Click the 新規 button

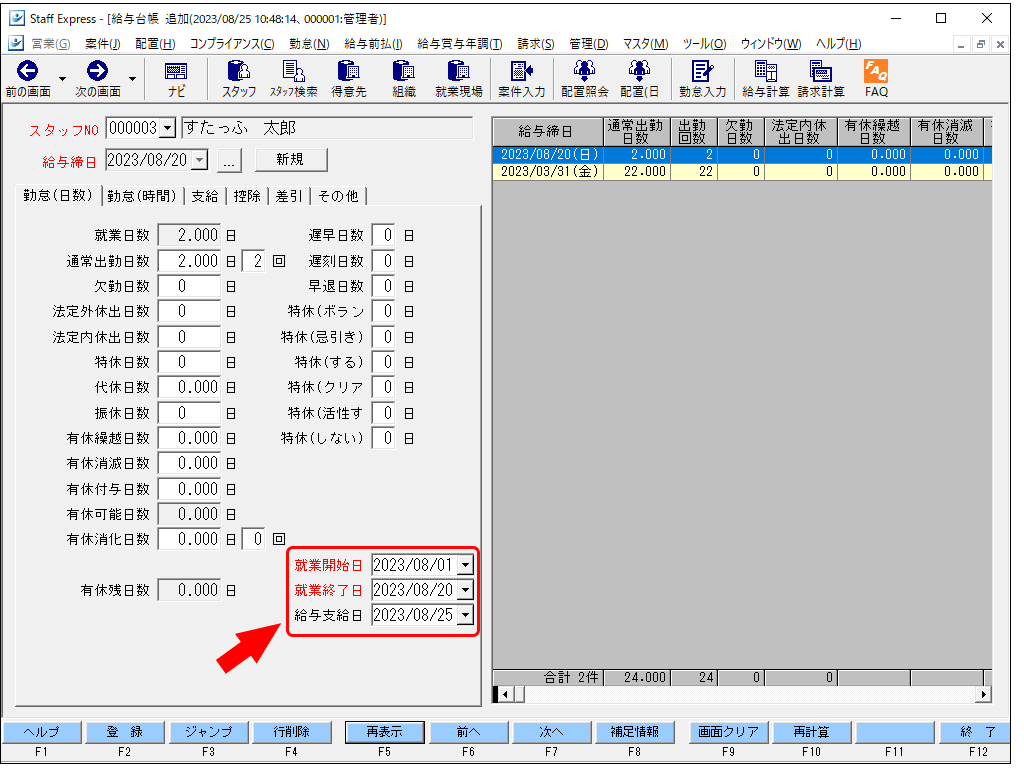tap(291, 160)
